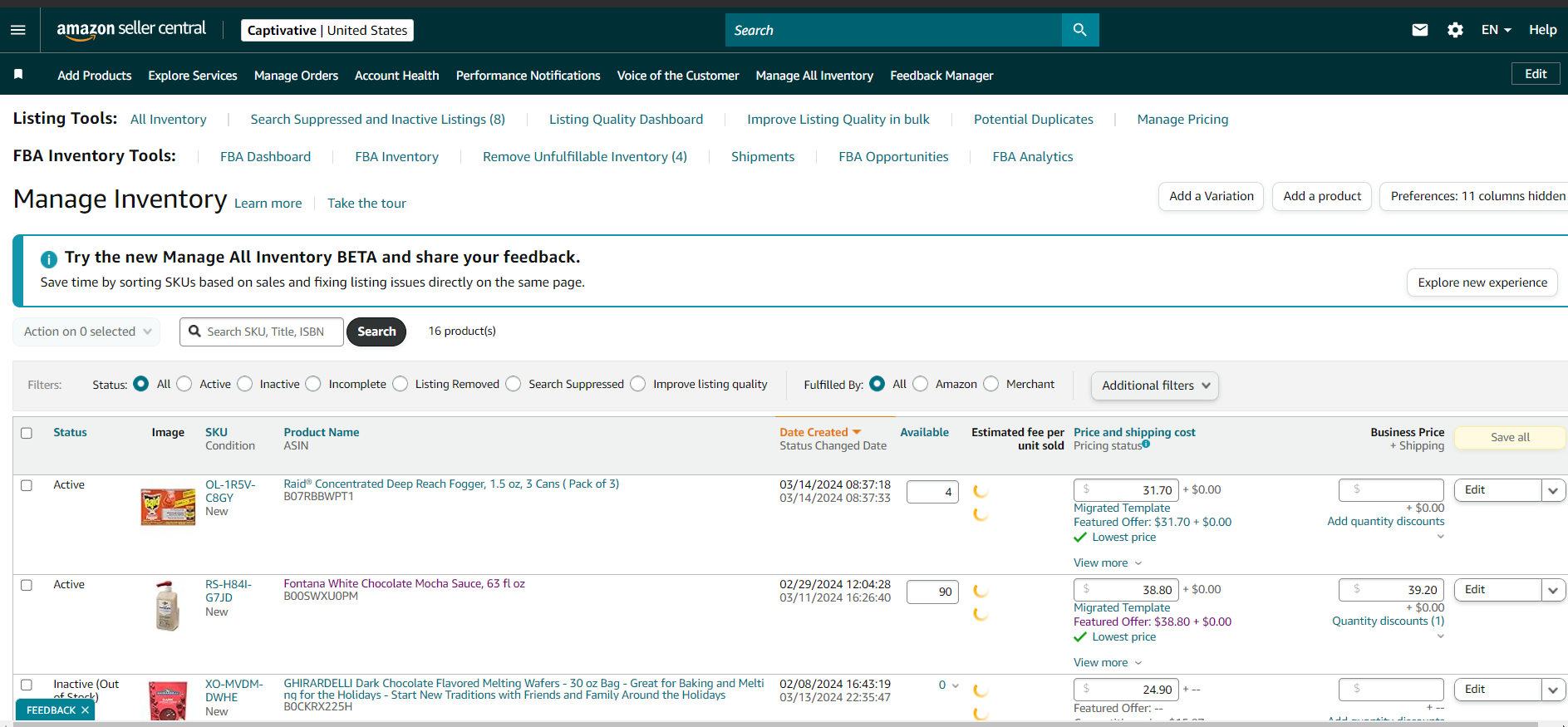The image size is (1568, 727).
Task: Click the search magnifier button in header
Action: (x=1079, y=30)
